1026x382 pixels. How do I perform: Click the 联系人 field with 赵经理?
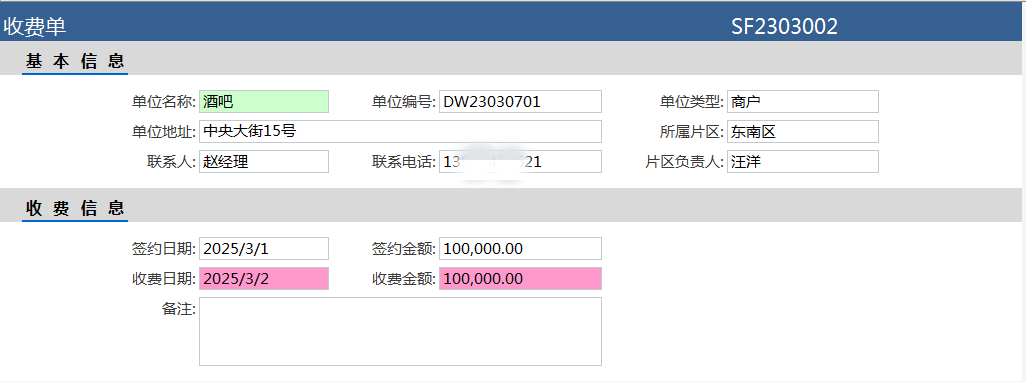[264, 162]
